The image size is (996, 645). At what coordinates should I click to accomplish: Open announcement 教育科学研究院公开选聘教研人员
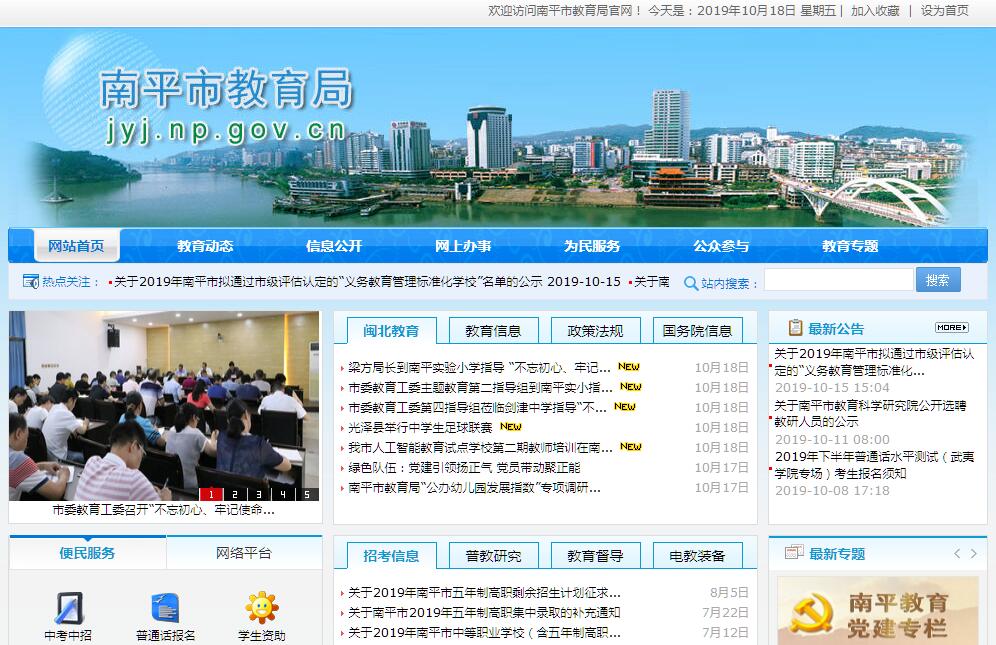point(870,413)
